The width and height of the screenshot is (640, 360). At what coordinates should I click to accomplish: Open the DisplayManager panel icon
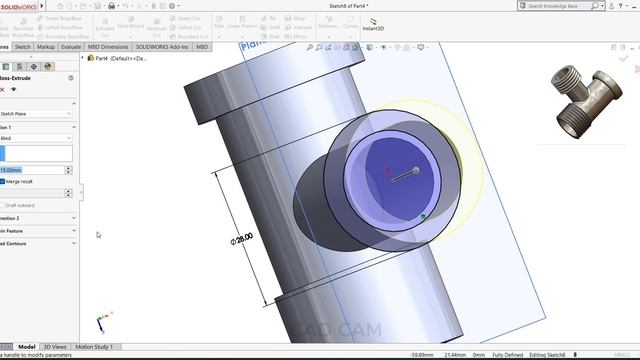pyautogui.click(x=48, y=67)
